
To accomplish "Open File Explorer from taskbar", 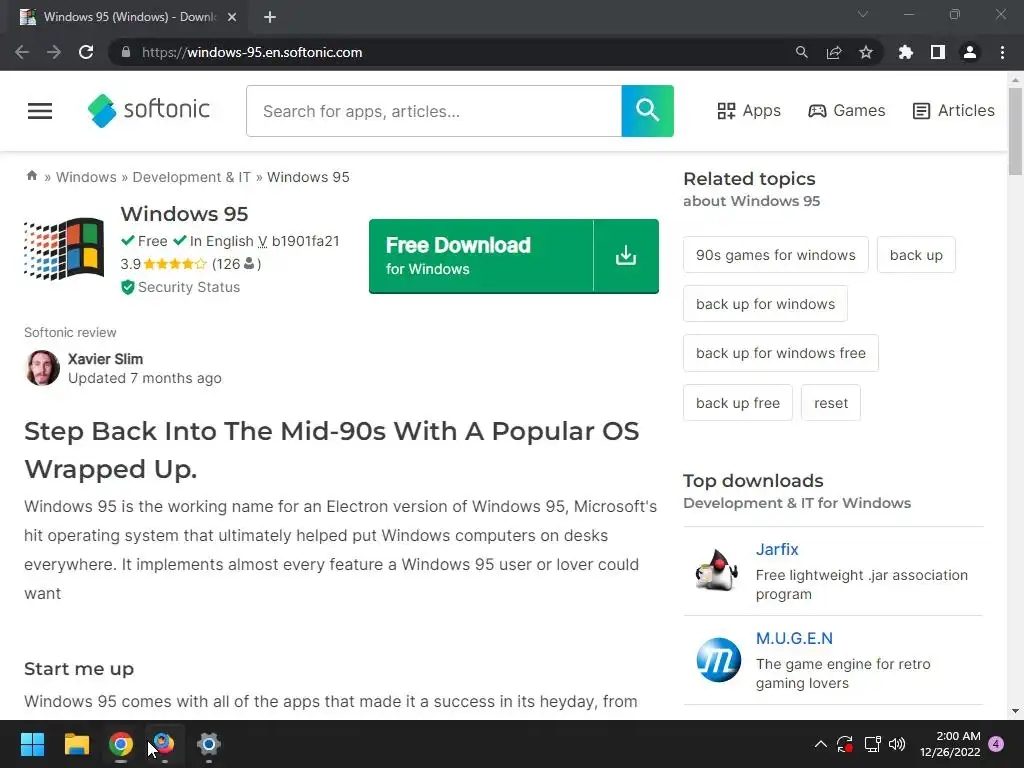I will (x=76, y=744).
